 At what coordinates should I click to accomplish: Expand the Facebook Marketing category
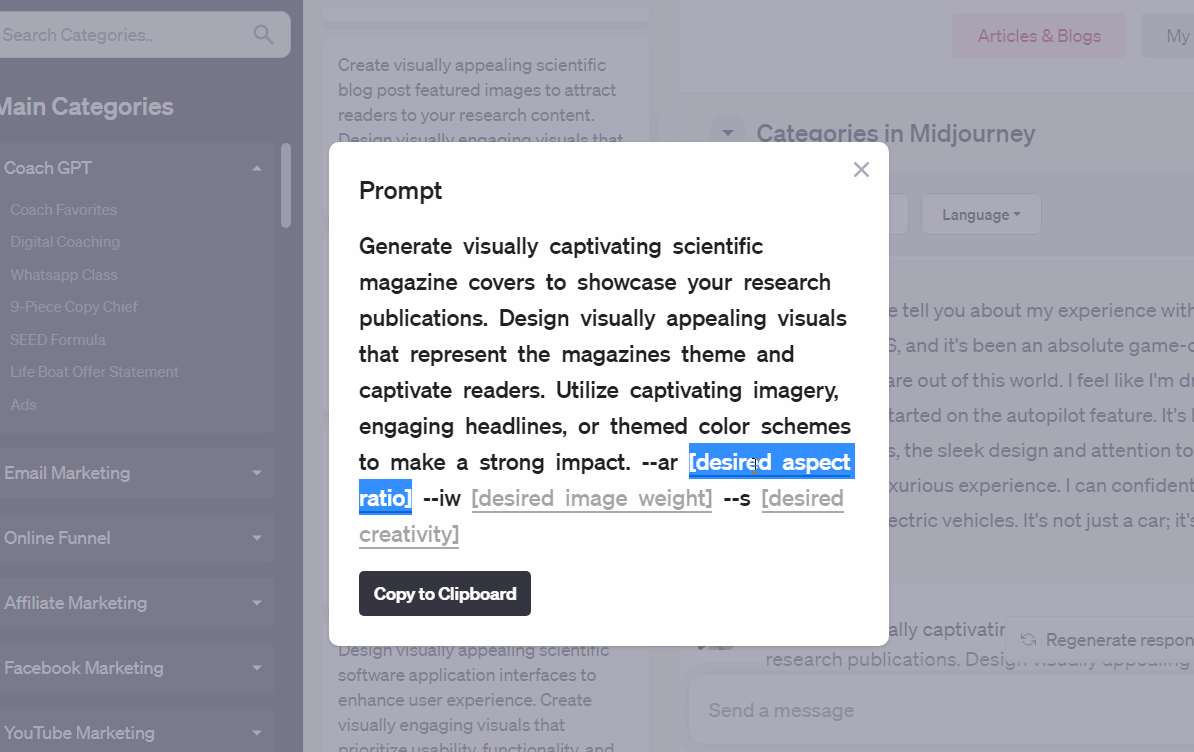(x=257, y=668)
